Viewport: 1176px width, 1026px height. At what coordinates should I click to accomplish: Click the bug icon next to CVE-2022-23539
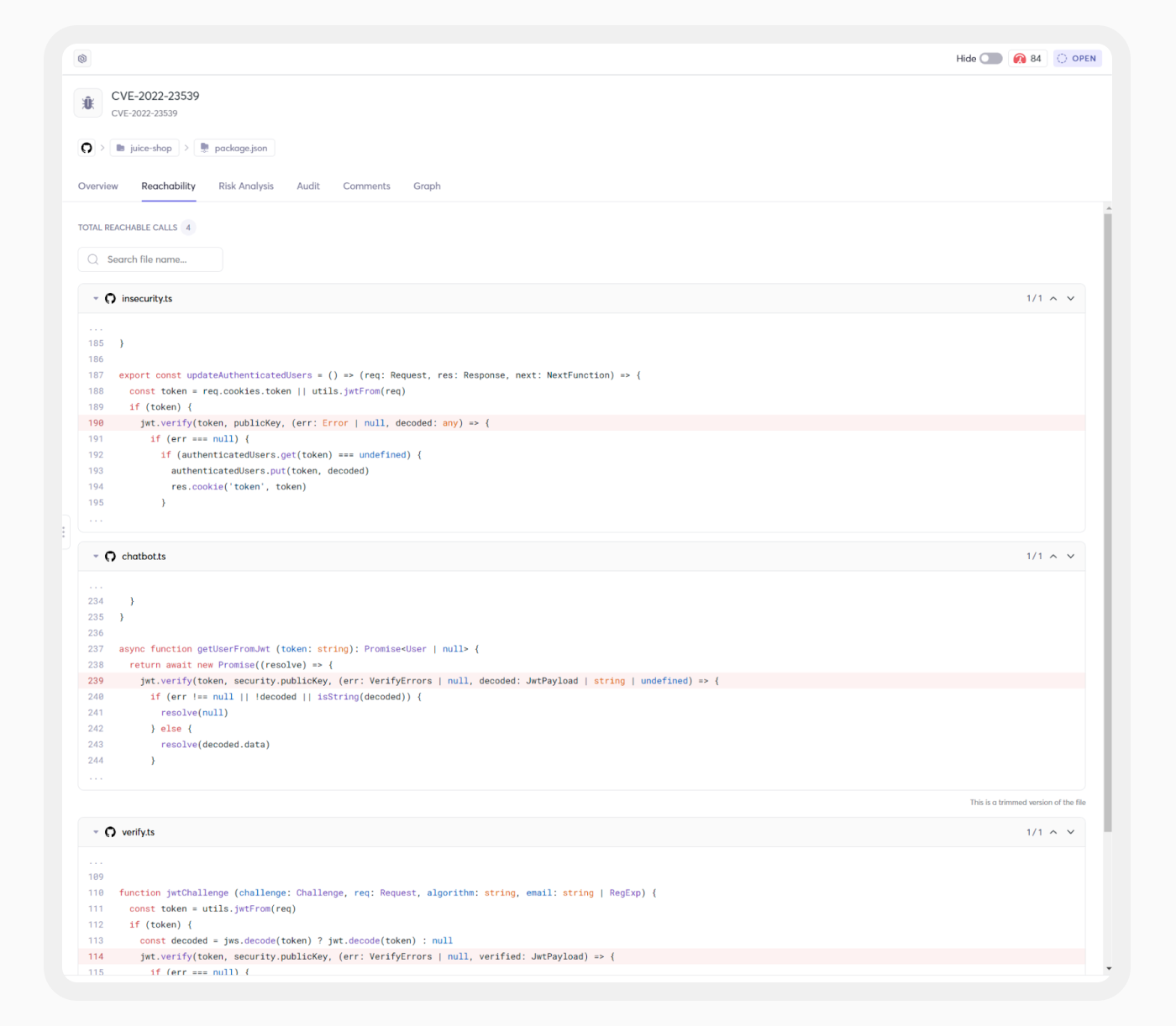coord(87,102)
